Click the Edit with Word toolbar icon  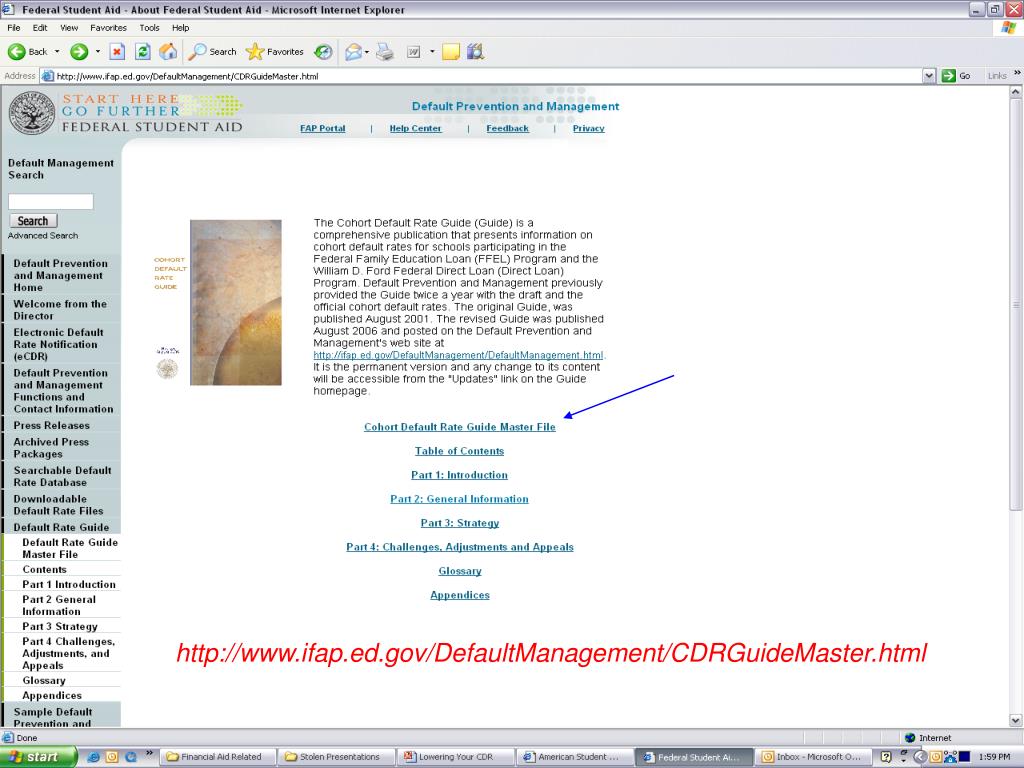[x=413, y=52]
